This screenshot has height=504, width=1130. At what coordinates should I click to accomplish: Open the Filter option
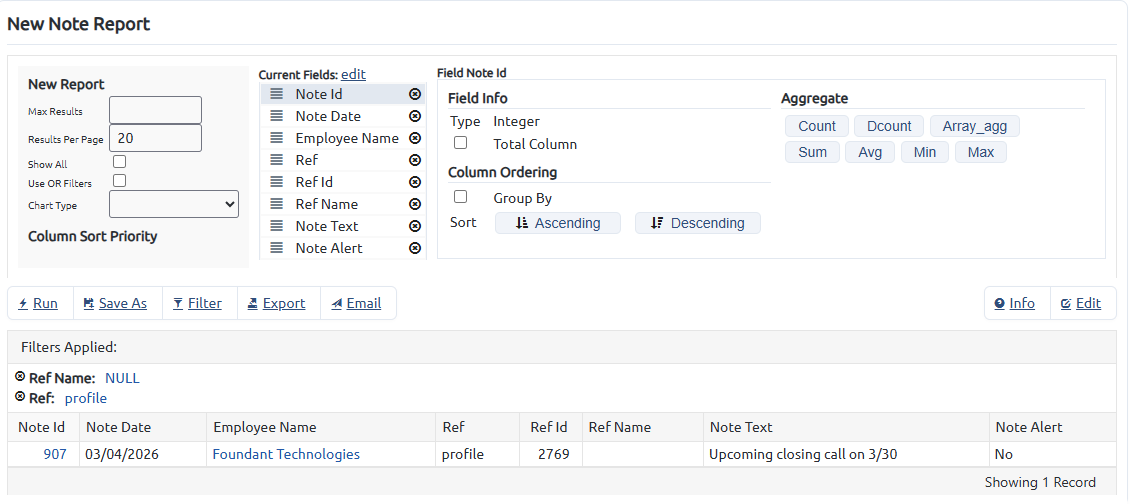(197, 304)
